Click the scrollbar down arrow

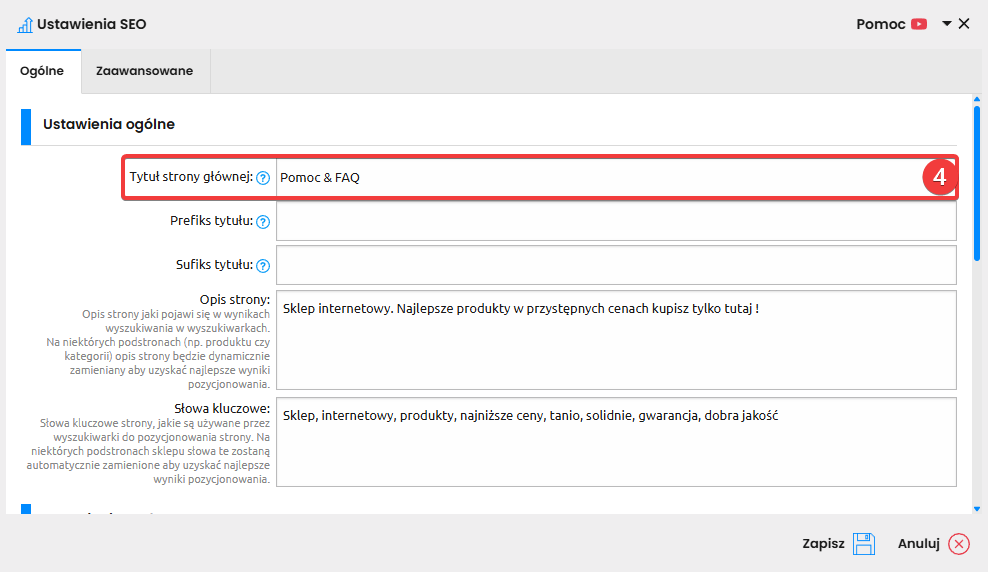click(977, 508)
